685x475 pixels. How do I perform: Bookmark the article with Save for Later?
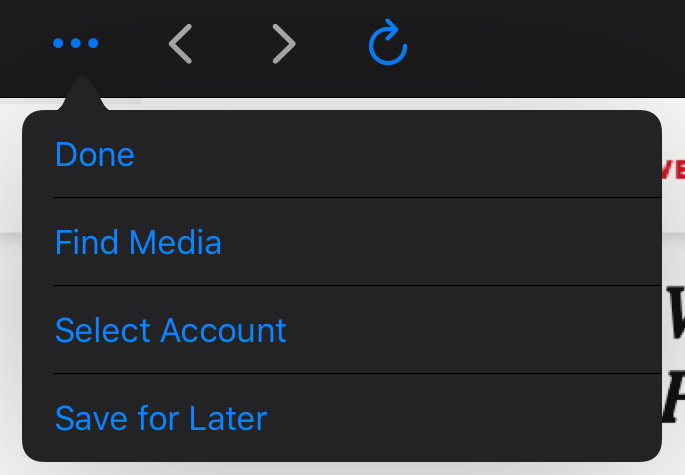pyautogui.click(x=161, y=418)
